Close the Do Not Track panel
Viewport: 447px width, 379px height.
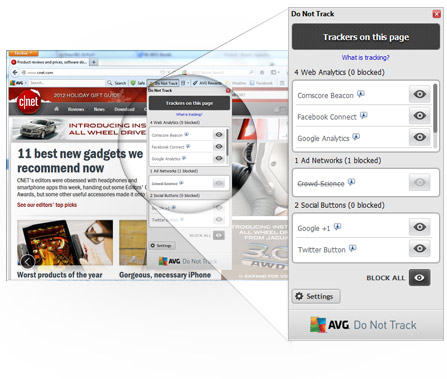[437, 14]
